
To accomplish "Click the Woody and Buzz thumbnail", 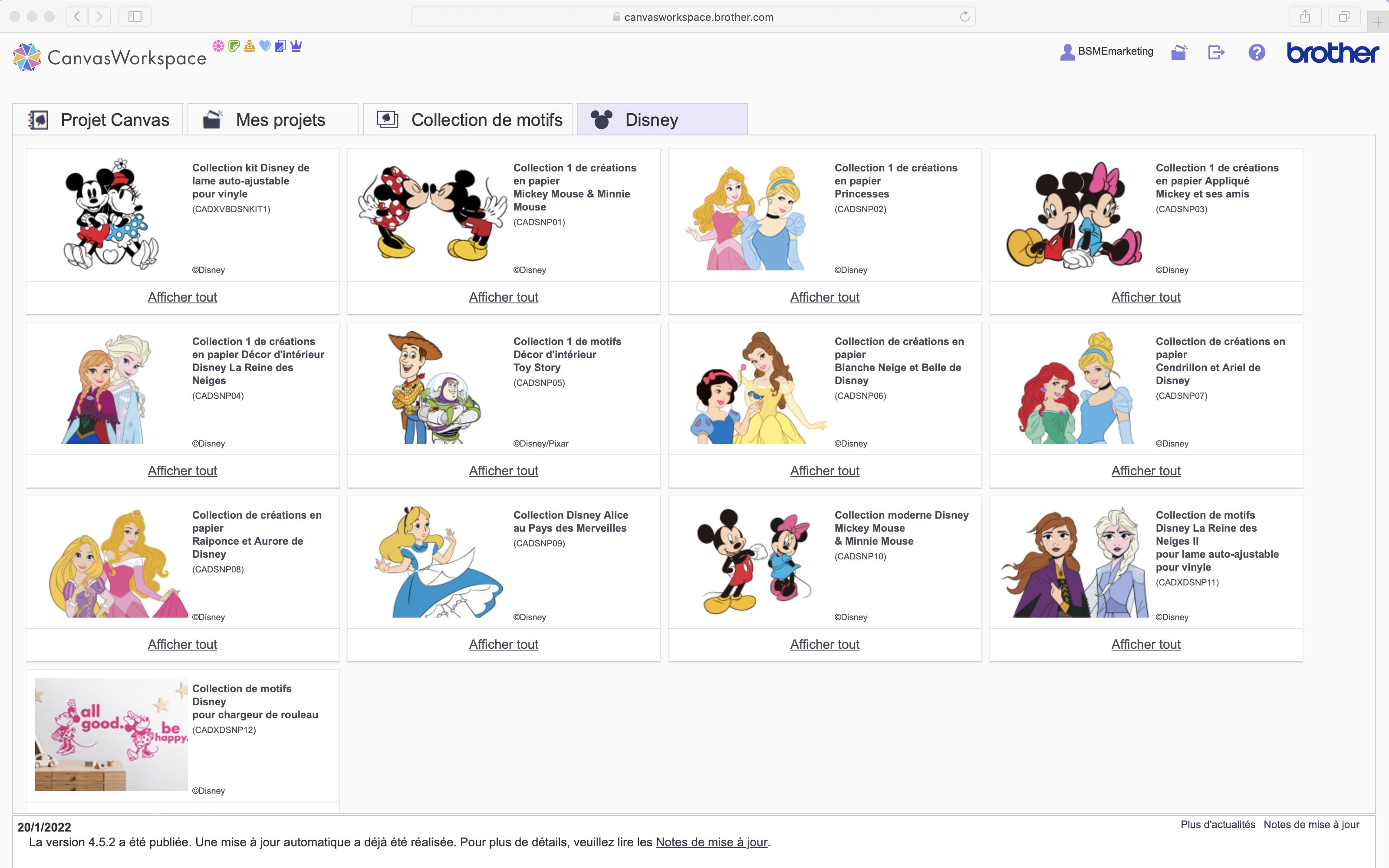I will click(x=434, y=388).
